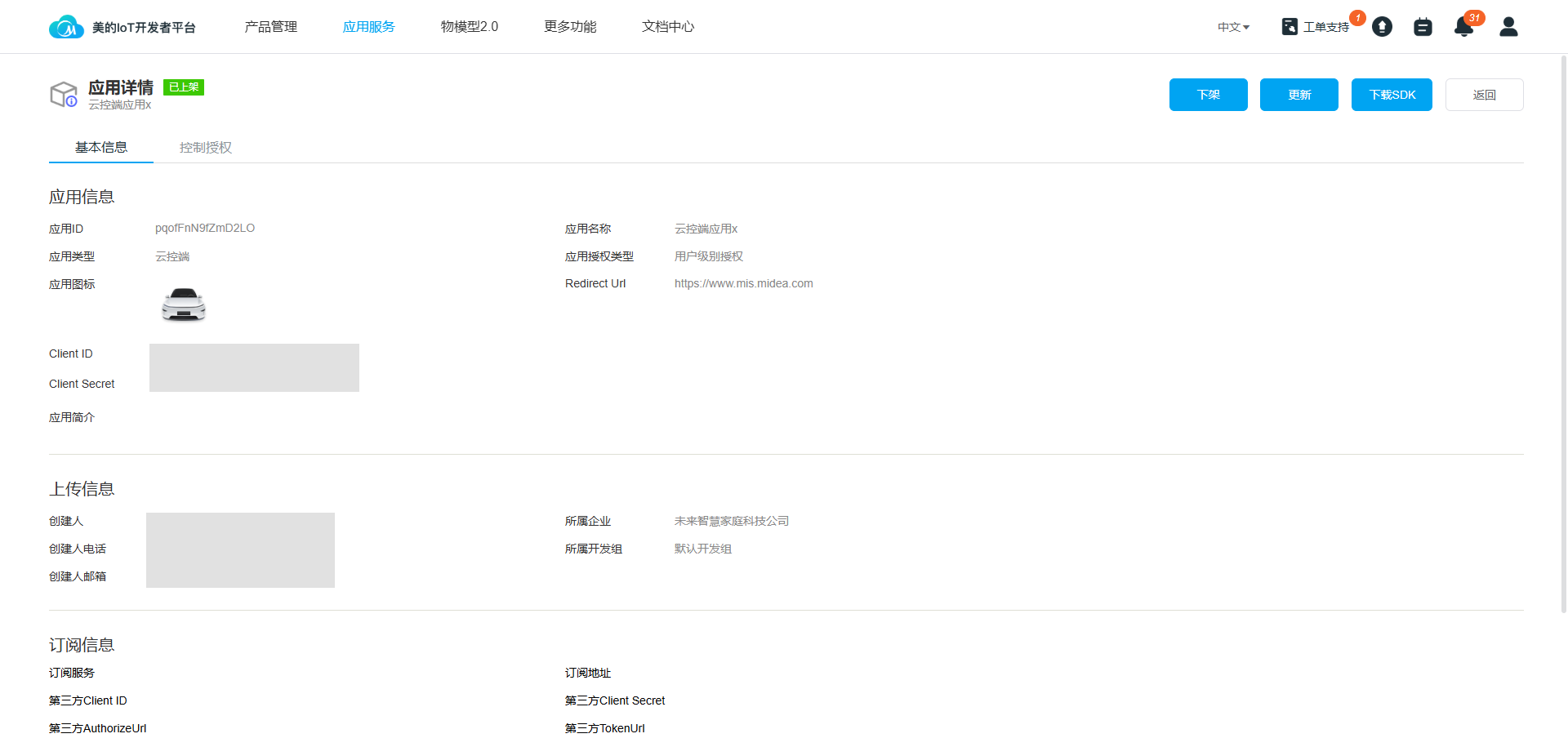The height and width of the screenshot is (747, 1568).
Task: Click the Midea IoT cloud logo
Action: click(66, 27)
